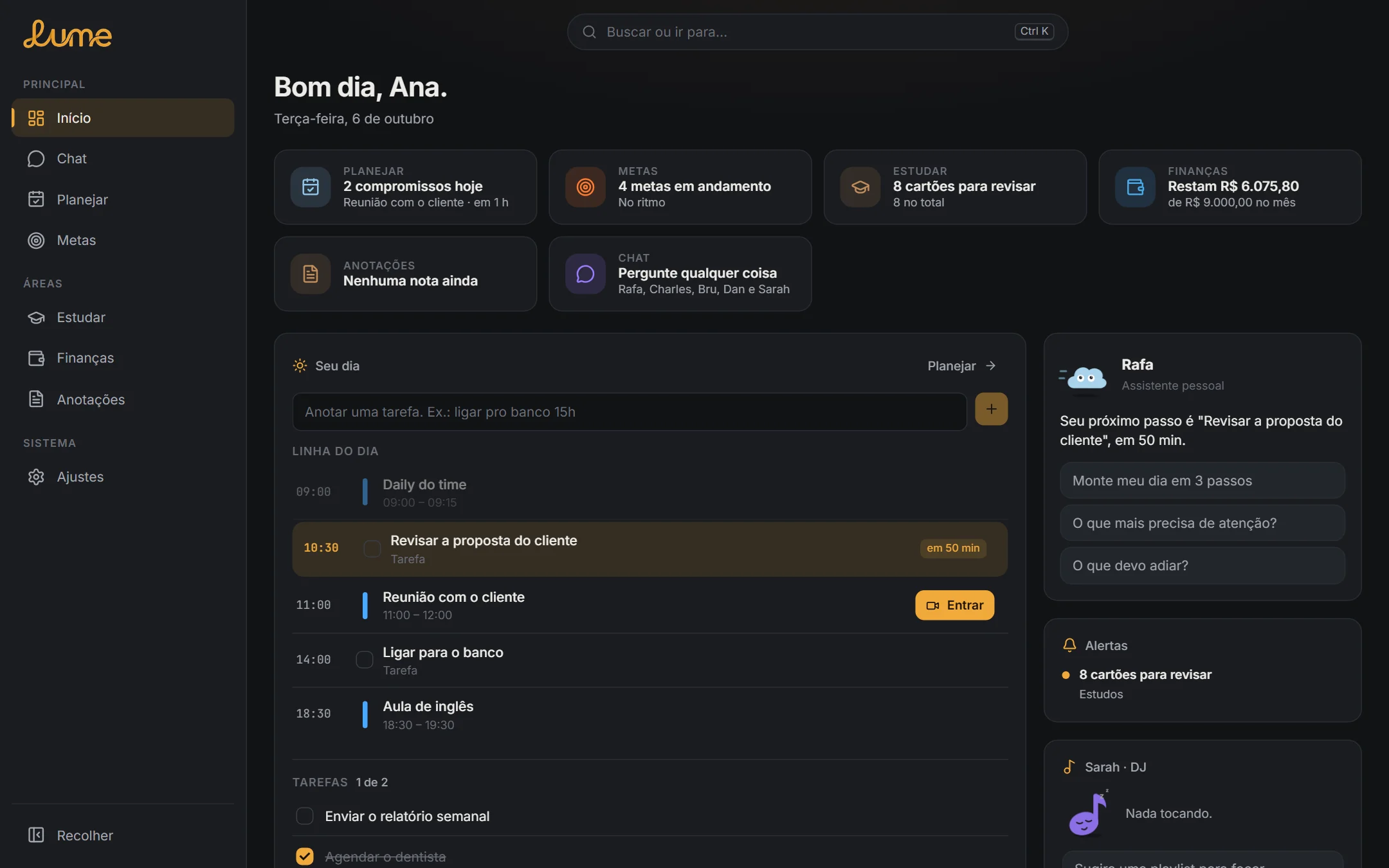
Task: Click the Anotações note card icon
Action: point(311,274)
